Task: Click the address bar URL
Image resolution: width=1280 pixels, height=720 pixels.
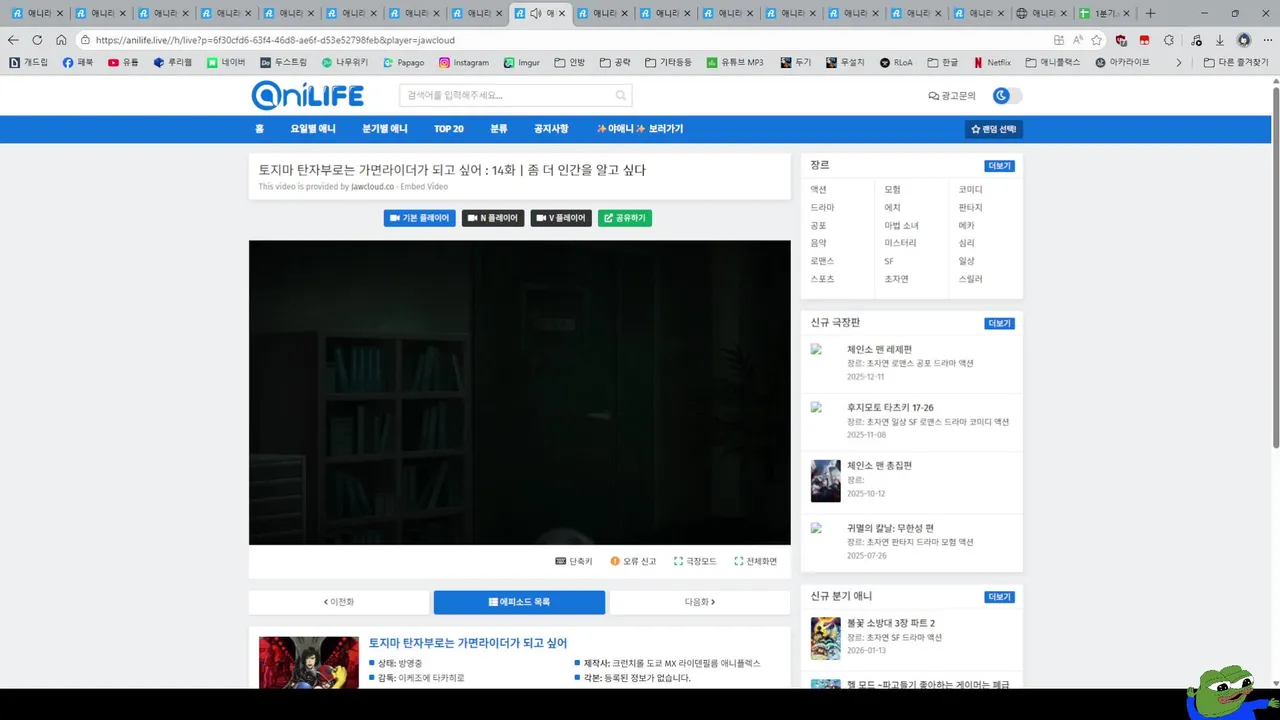Action: tap(275, 40)
